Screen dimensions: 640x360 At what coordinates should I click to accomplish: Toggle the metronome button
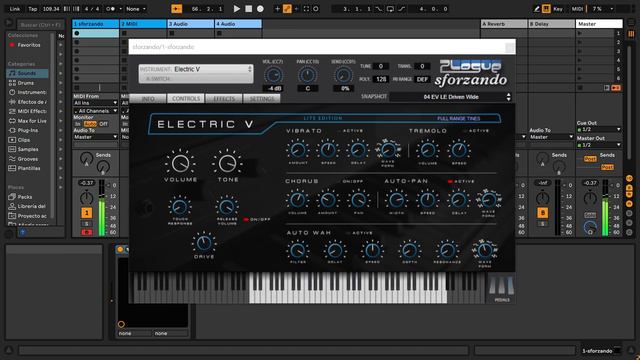click(x=109, y=9)
